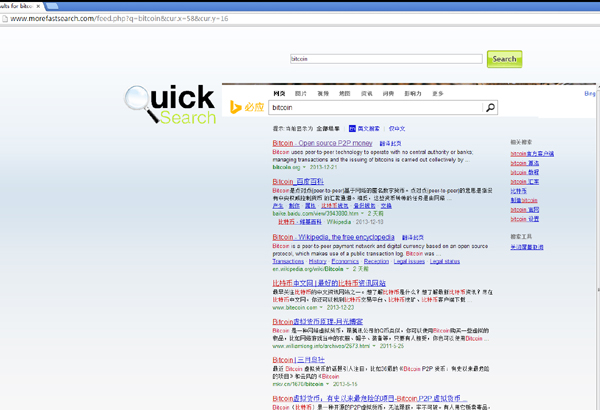
Task: Switch to the 图片 images tab
Action: 301,93
